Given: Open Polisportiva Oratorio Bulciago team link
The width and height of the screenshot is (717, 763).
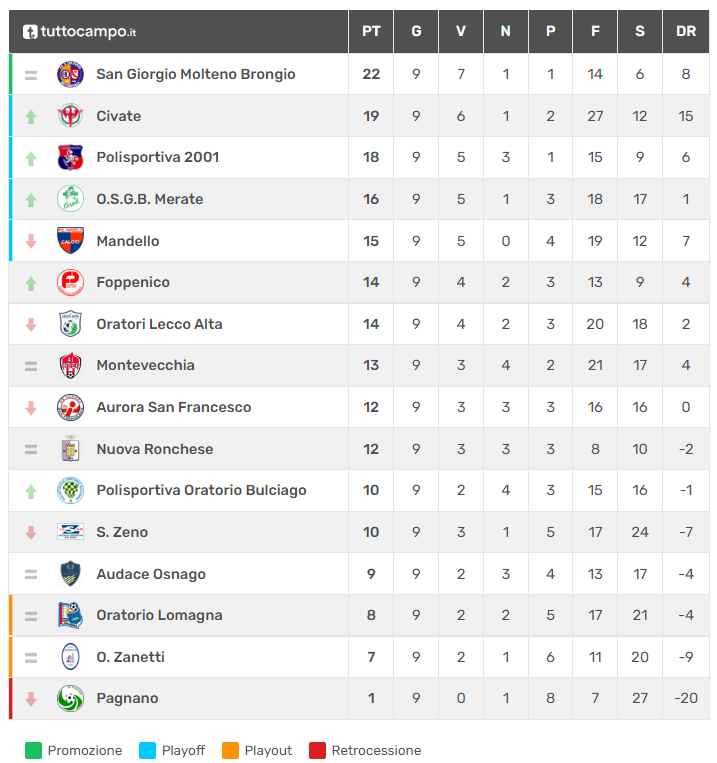Looking at the screenshot, I should tap(201, 490).
